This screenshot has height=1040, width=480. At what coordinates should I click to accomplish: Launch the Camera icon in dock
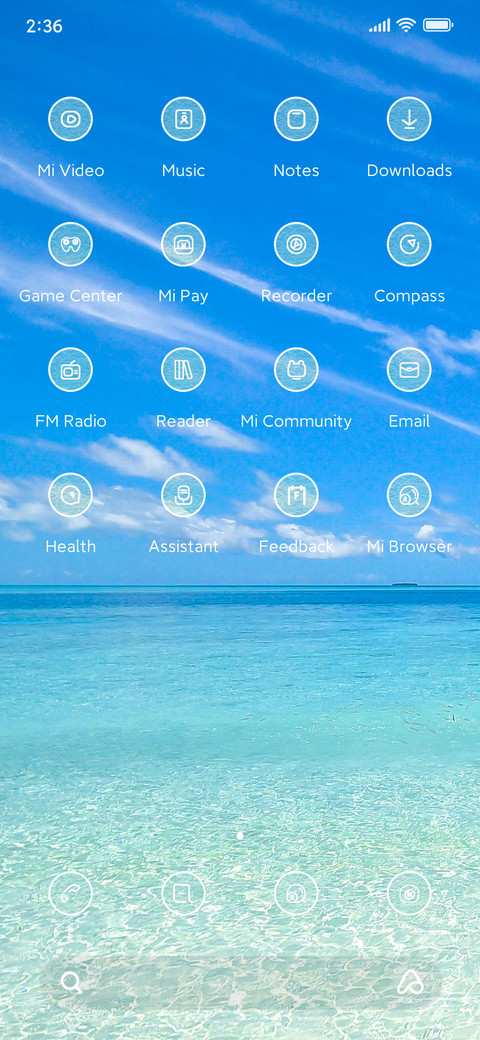[409, 893]
